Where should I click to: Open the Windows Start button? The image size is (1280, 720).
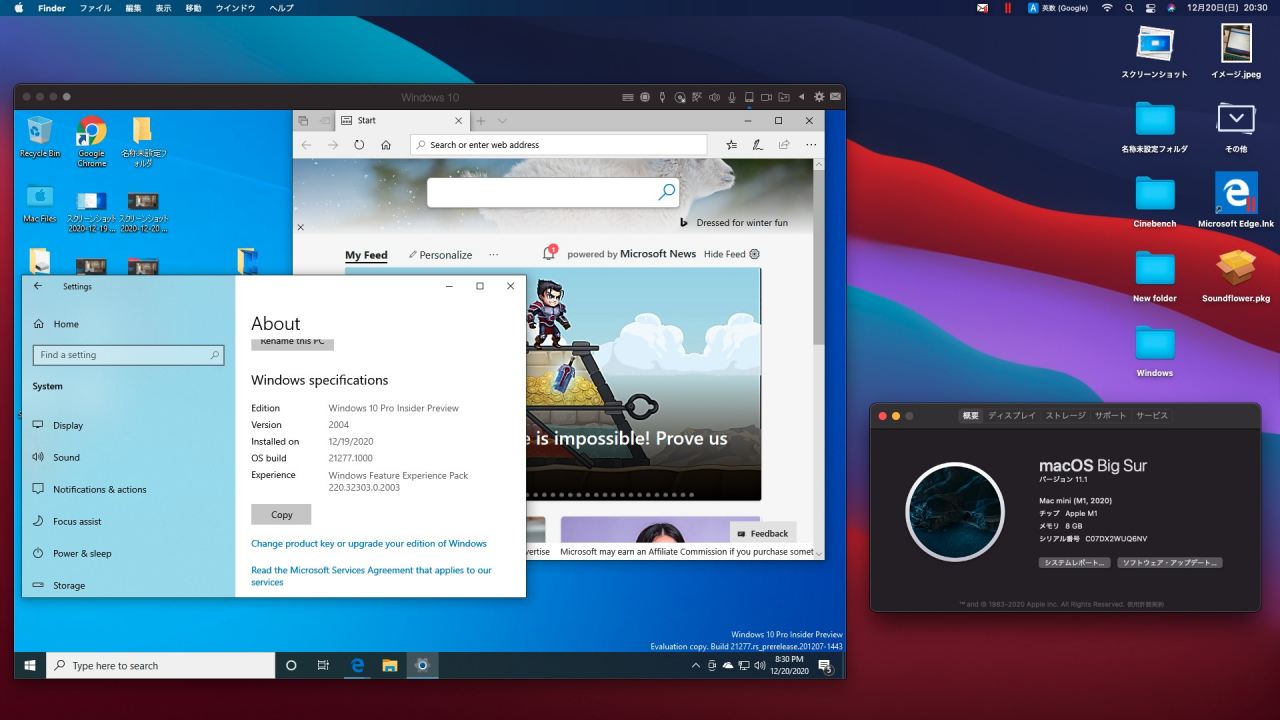tap(30, 665)
